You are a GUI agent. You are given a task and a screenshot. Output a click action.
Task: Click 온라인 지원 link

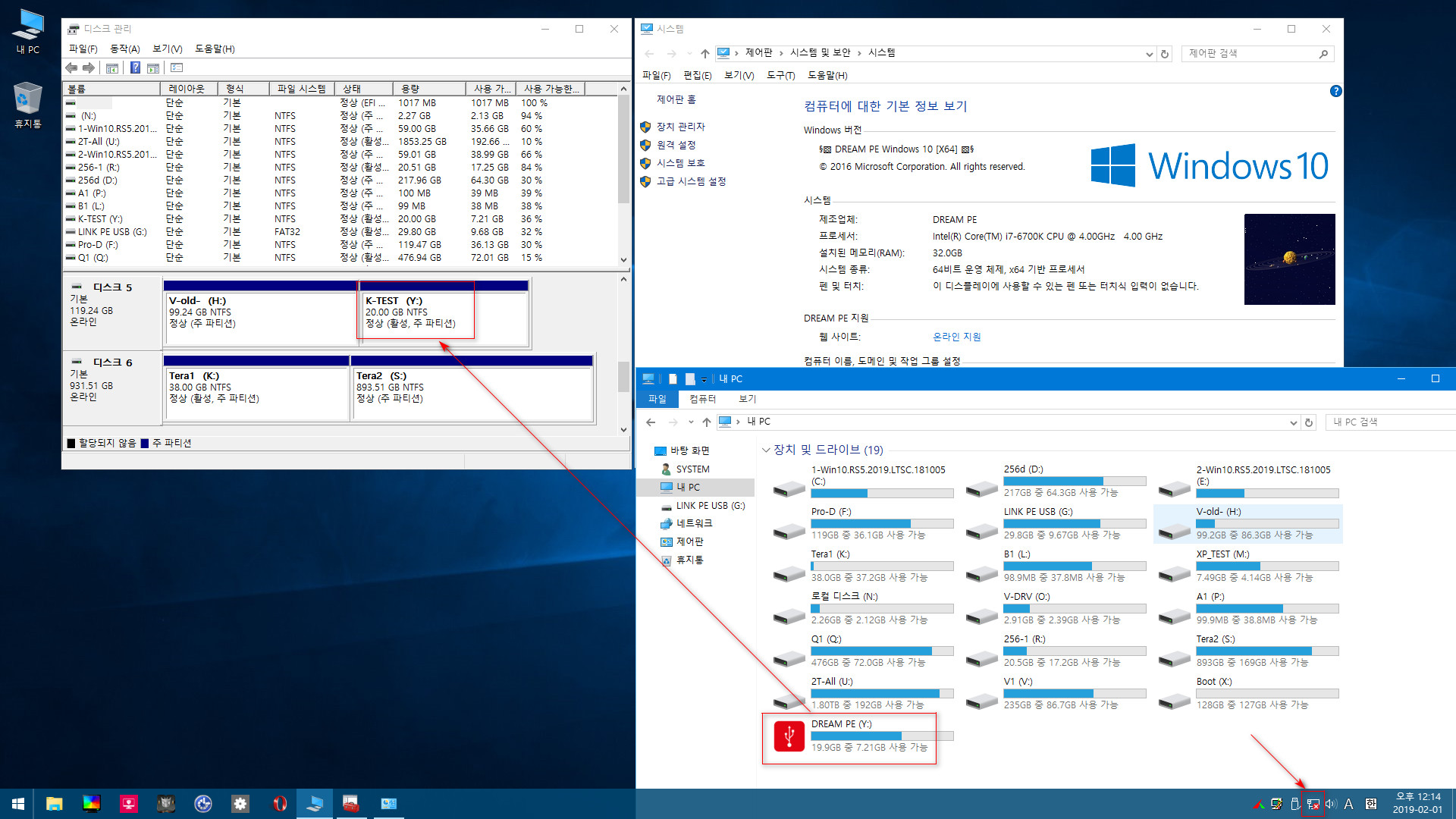pos(957,337)
